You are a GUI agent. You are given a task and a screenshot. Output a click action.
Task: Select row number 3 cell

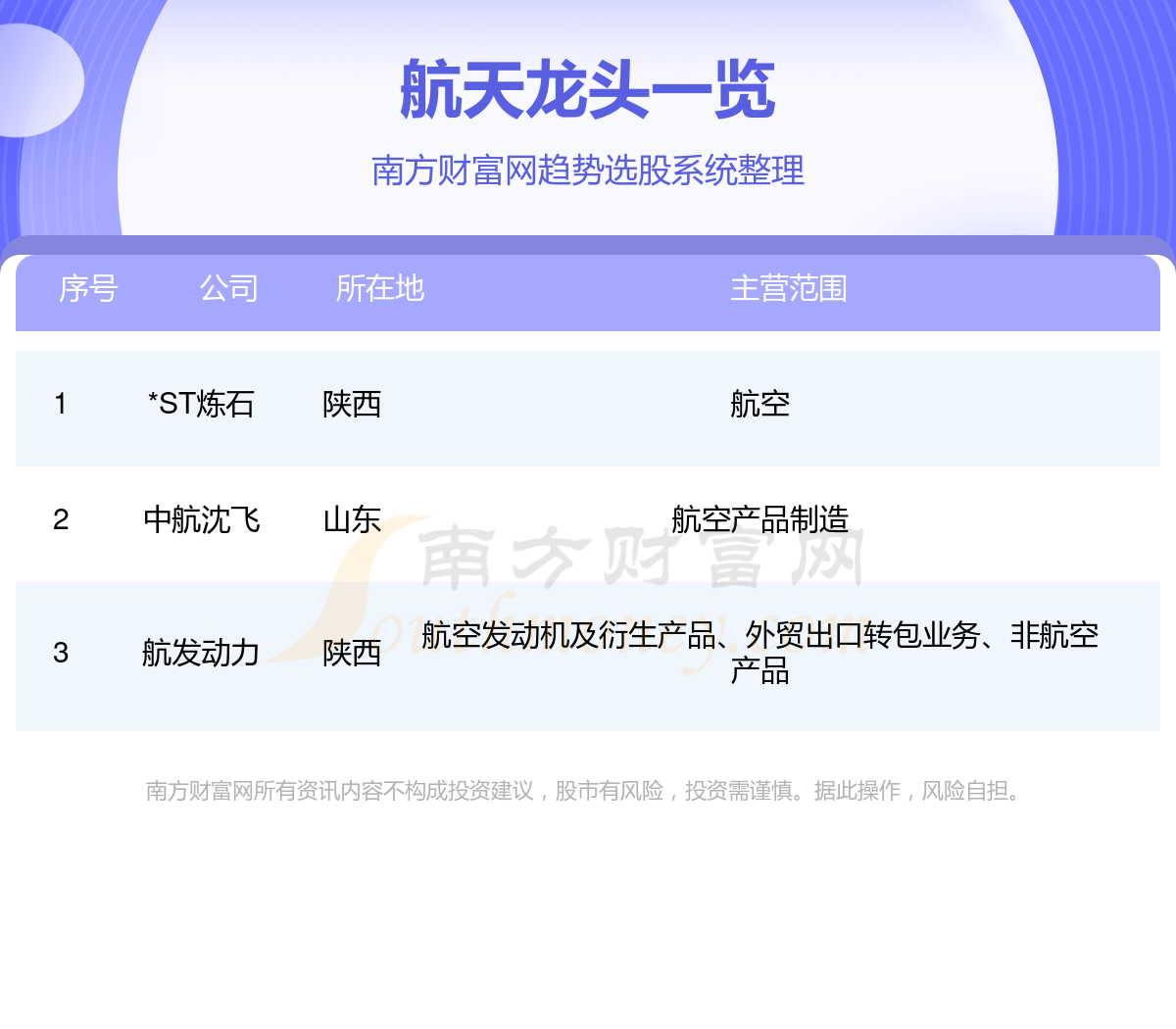click(x=61, y=653)
